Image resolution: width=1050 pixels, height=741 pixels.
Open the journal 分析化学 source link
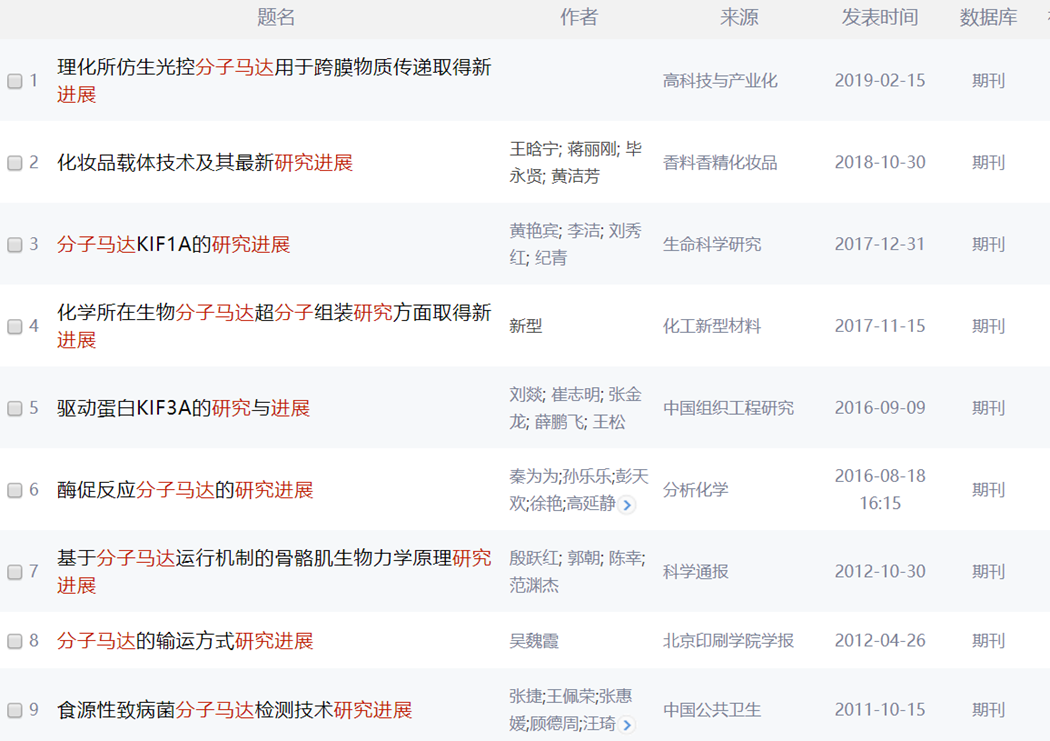click(x=695, y=490)
